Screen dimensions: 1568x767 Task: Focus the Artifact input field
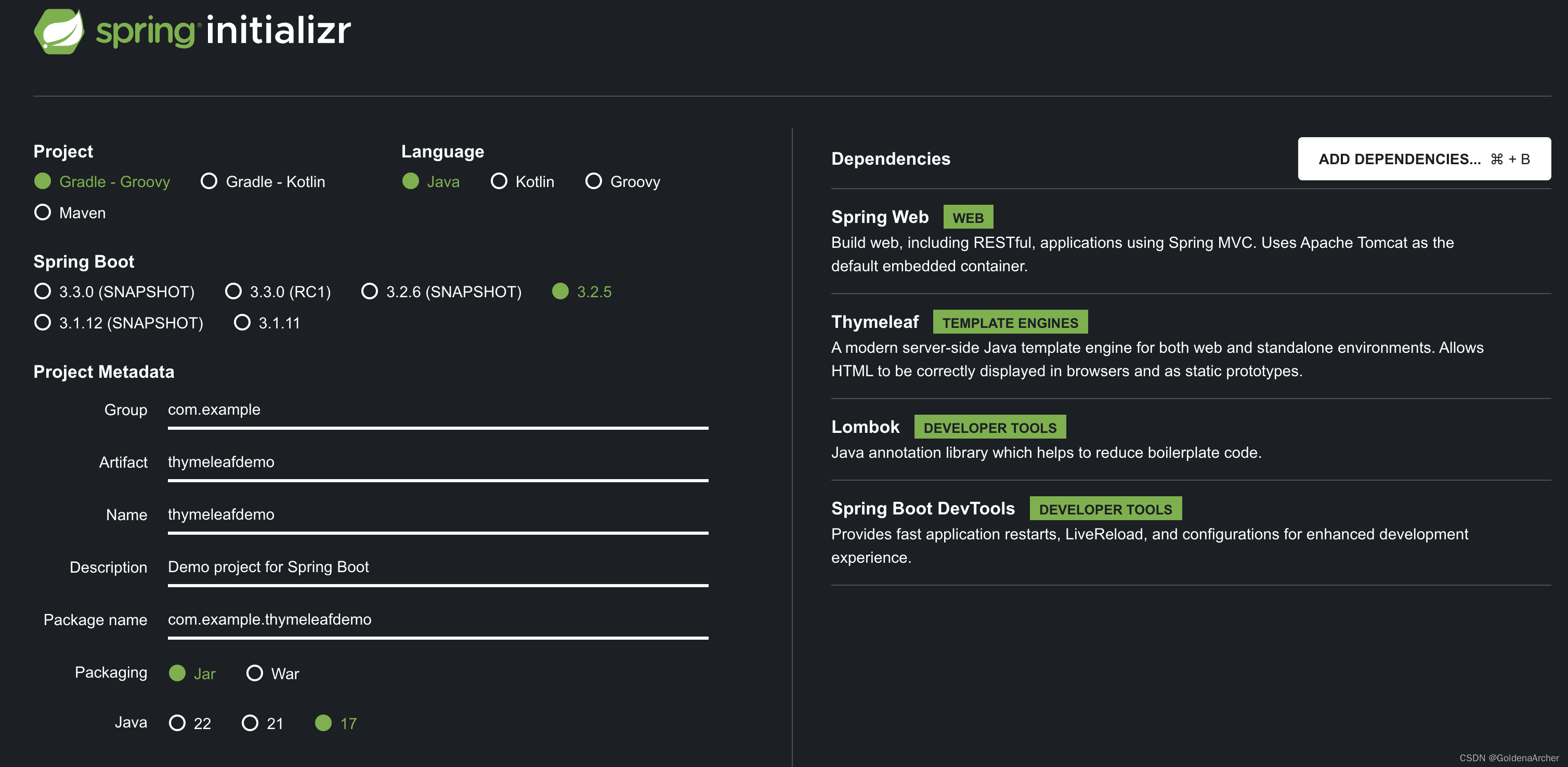tap(438, 465)
